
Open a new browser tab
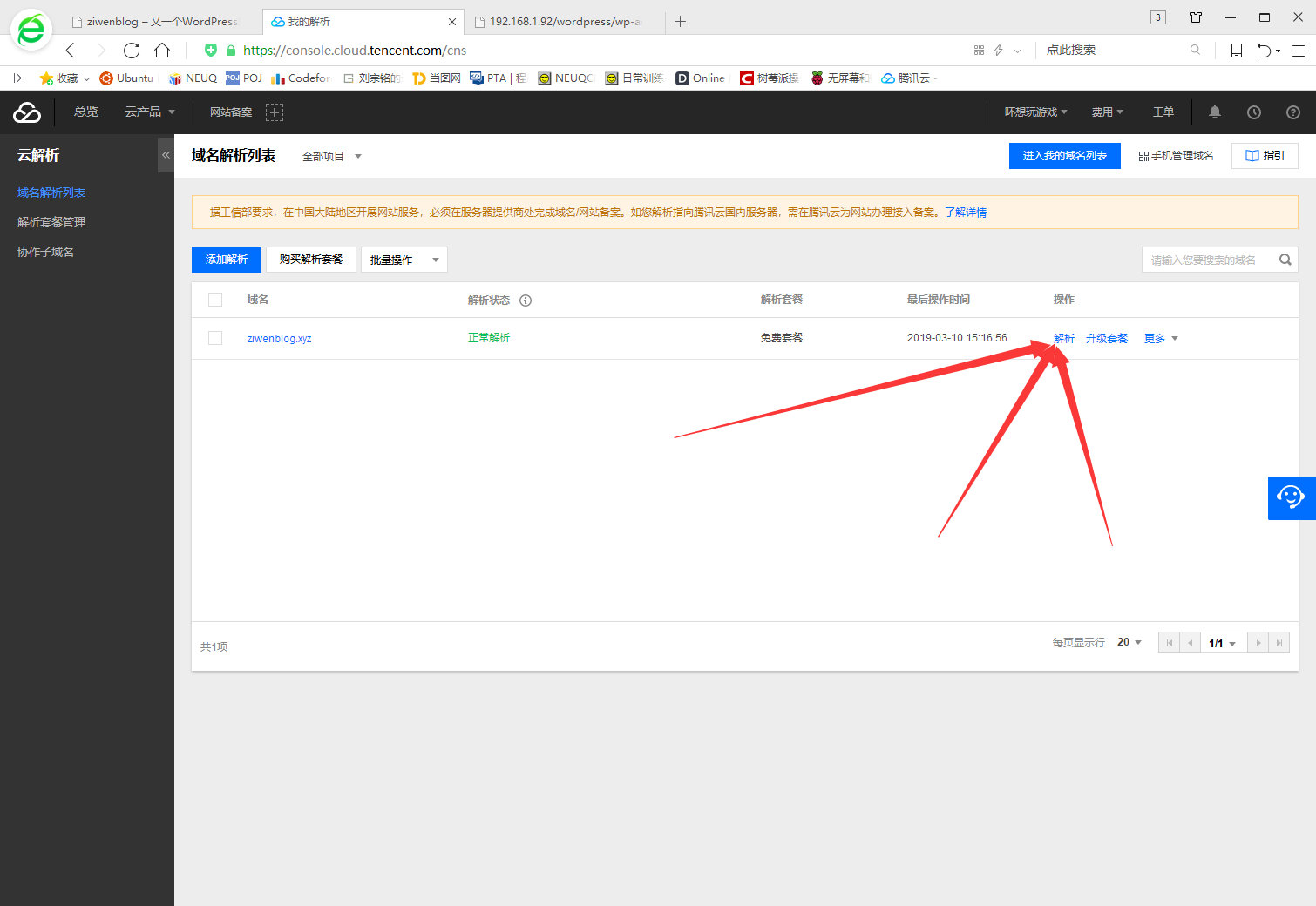point(681,22)
